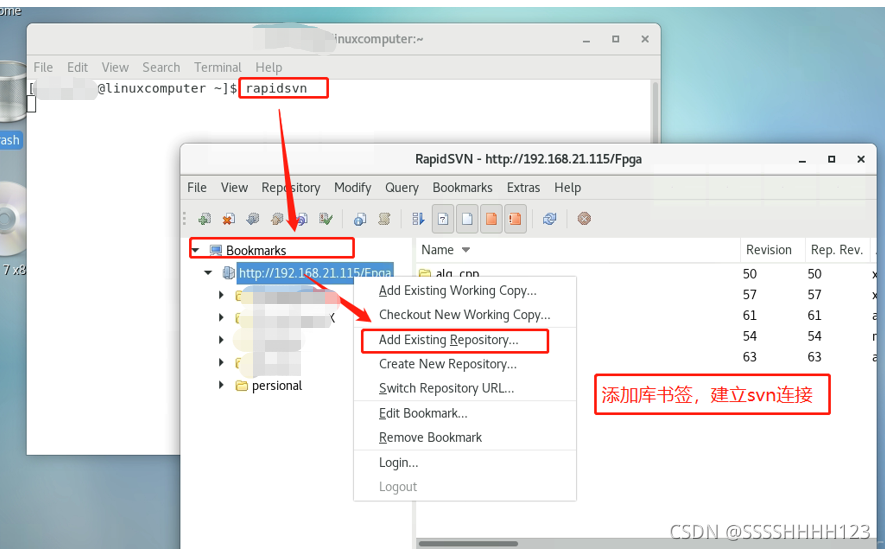
Task: Open the Terminal window Edit menu
Action: point(77,67)
